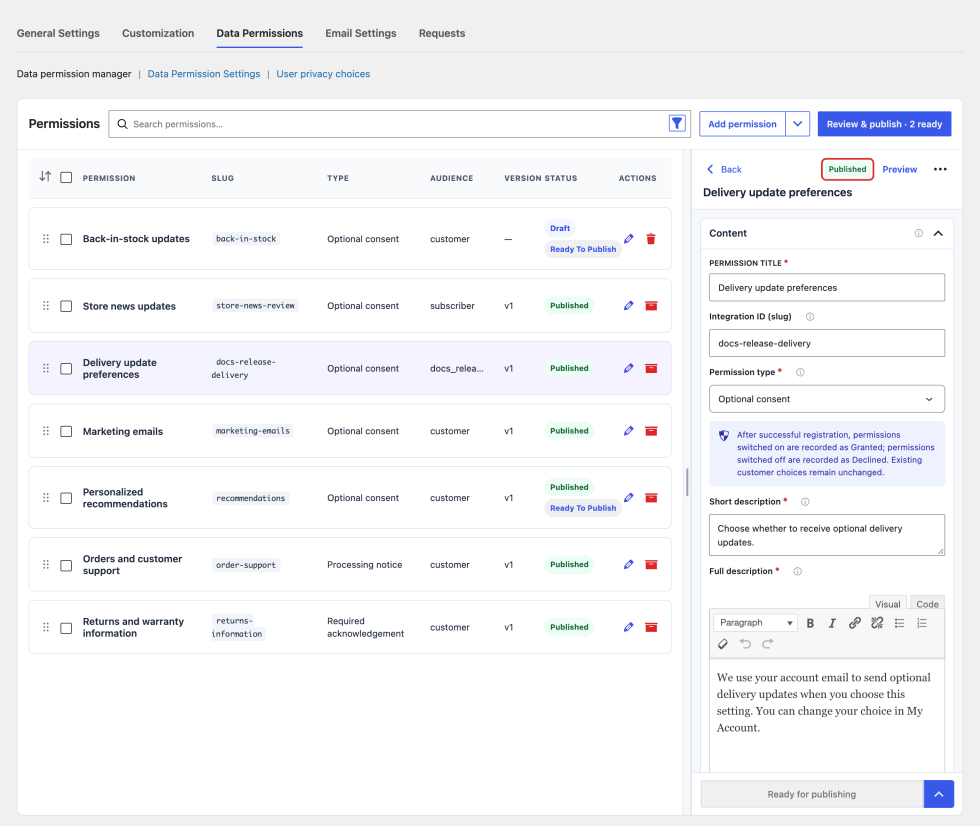Viewport: 980px width, 826px height.
Task: Insert numbered list in editor
Action: point(922,623)
